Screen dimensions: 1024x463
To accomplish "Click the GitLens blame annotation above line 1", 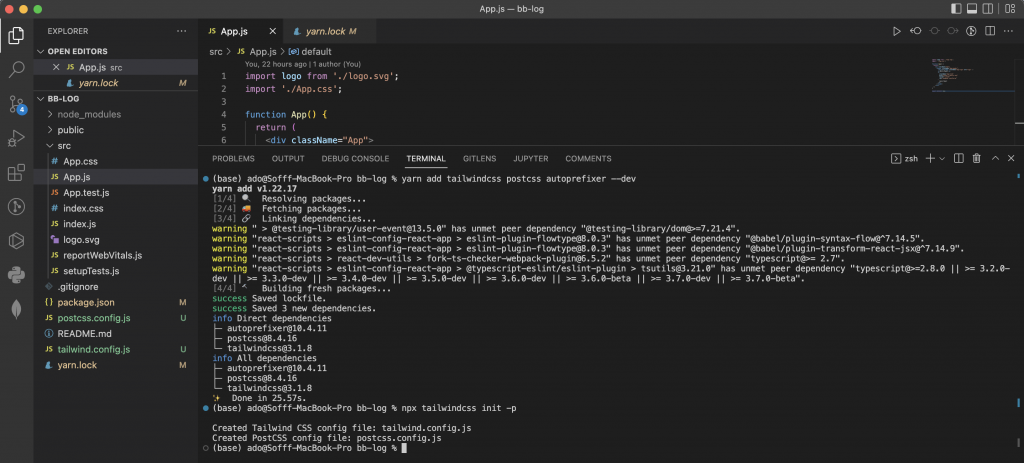I will point(303,65).
